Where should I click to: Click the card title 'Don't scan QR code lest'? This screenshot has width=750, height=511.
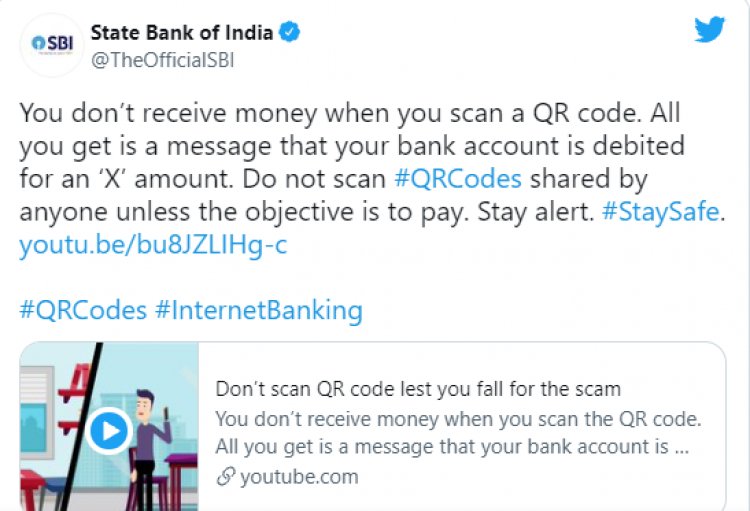418,389
